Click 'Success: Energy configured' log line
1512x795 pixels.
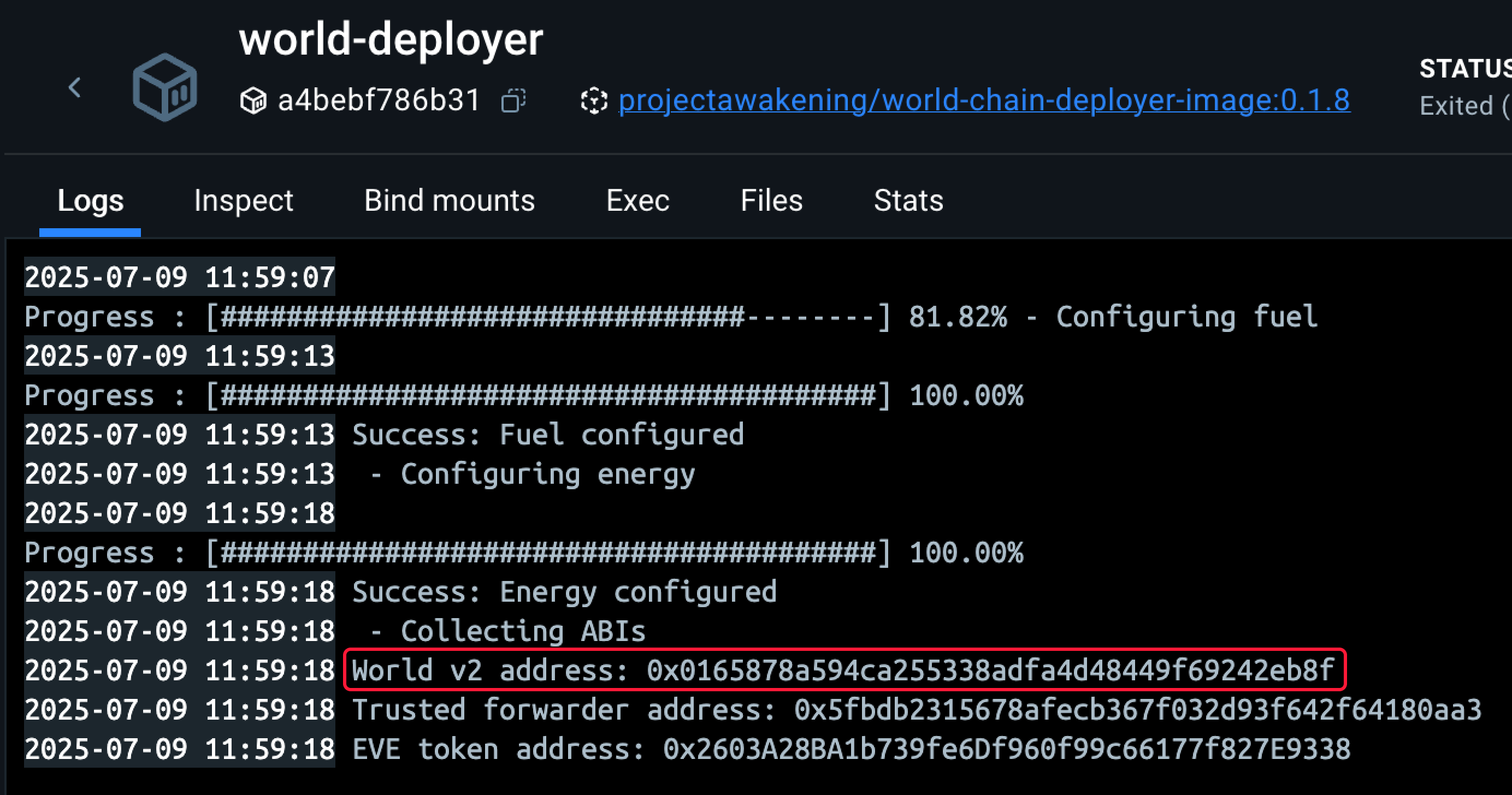565,592
